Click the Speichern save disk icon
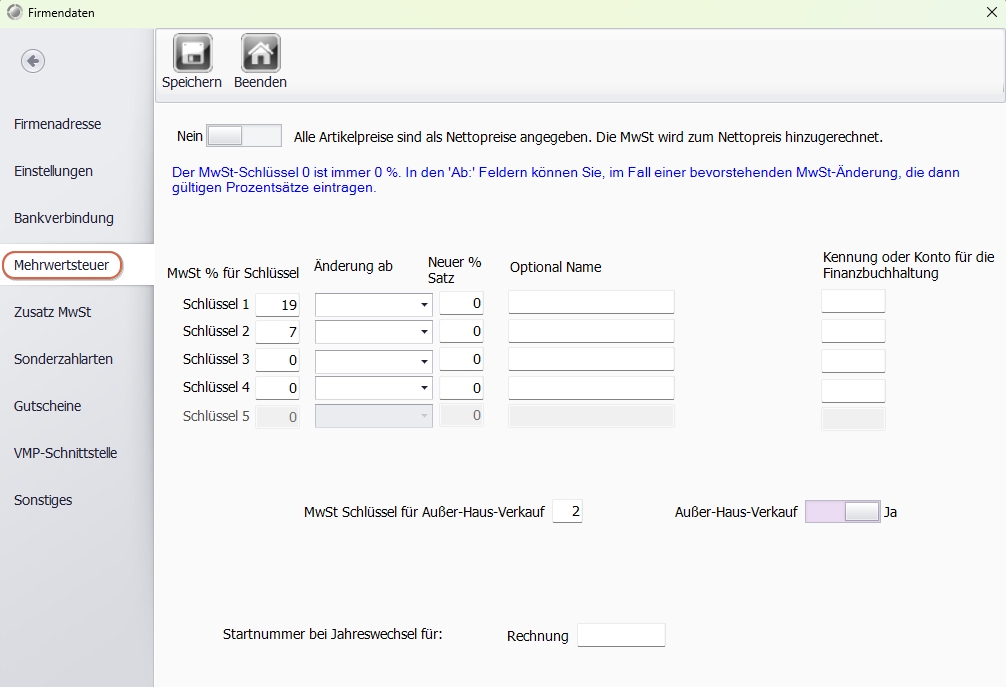The height and width of the screenshot is (687, 1006). (191, 53)
